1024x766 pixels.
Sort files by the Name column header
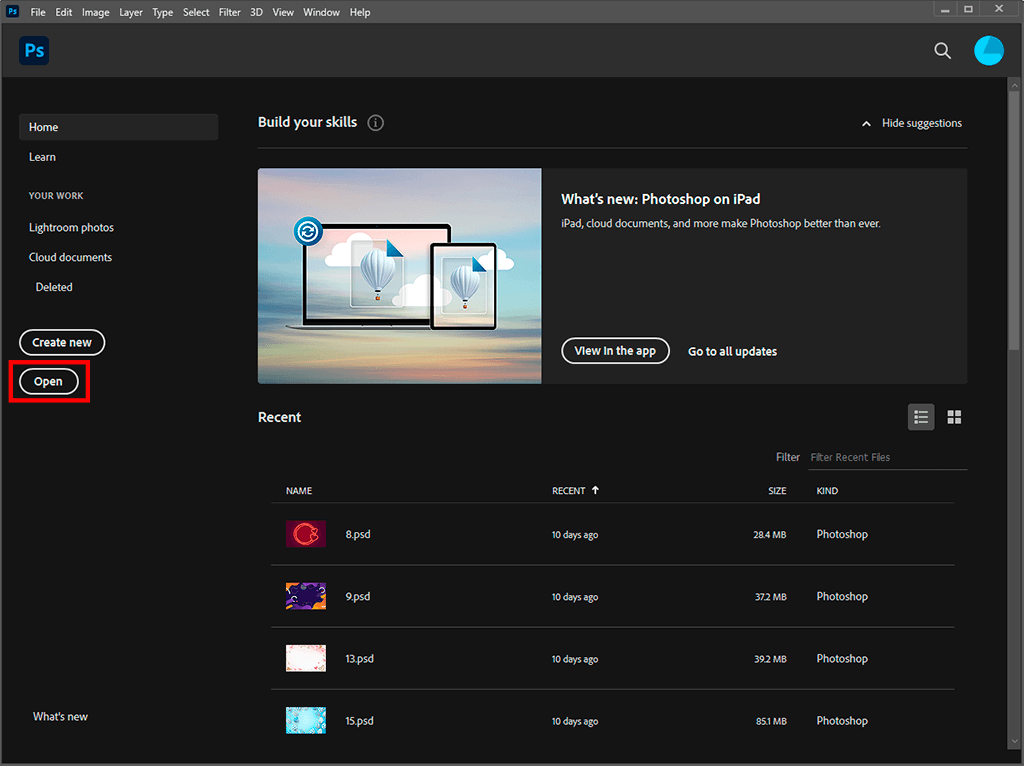299,491
